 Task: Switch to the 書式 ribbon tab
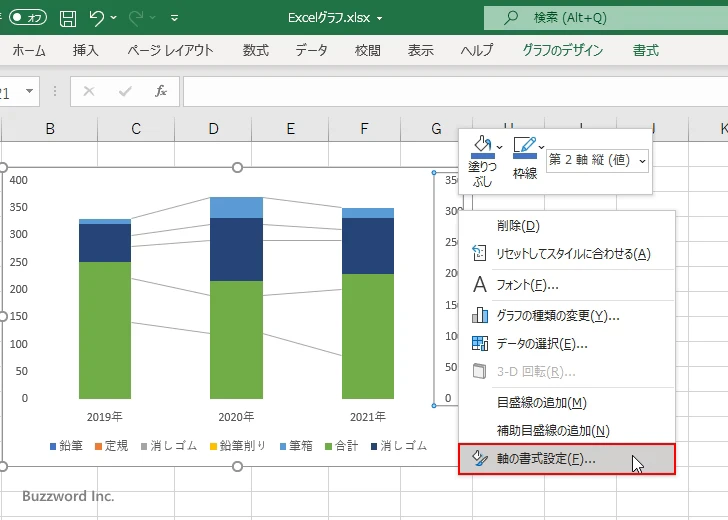[x=645, y=50]
